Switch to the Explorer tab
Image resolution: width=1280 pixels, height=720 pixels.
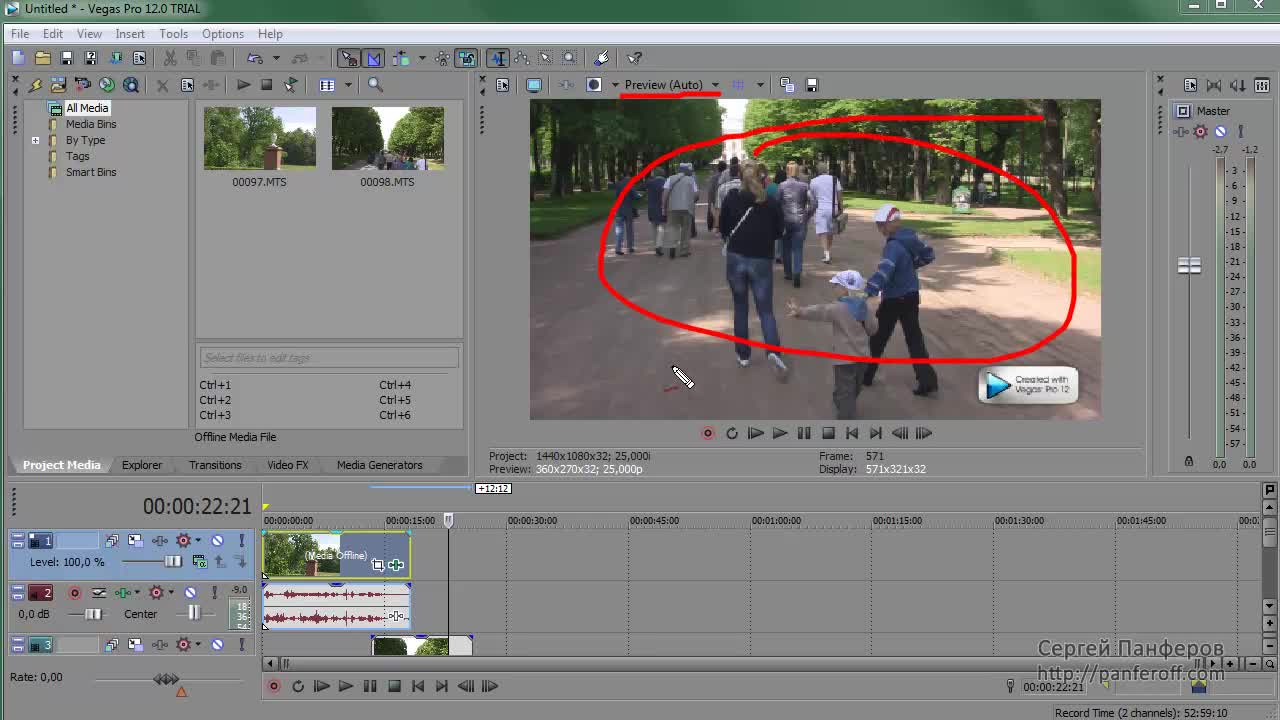(x=142, y=465)
